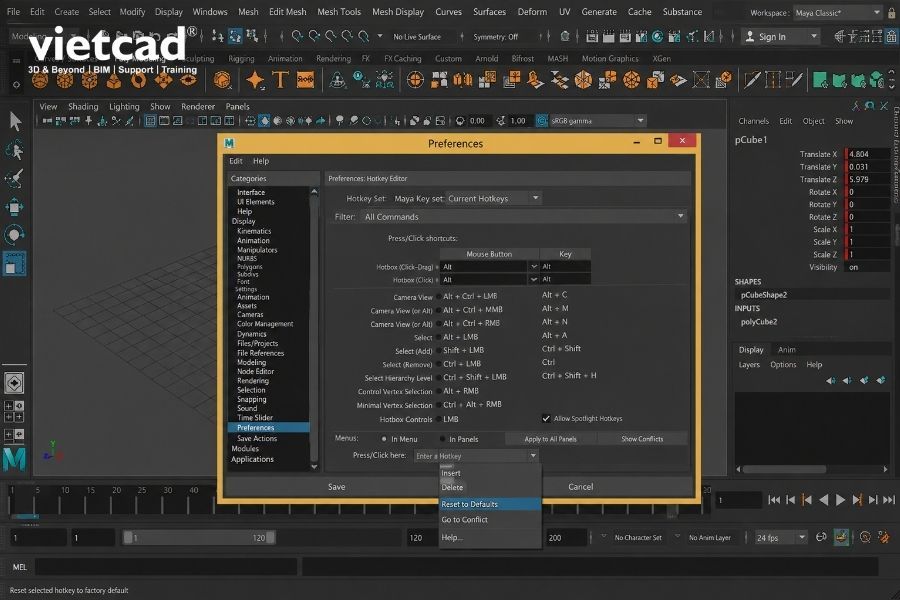900x600 pixels.
Task: Activate the Lasso select tool
Action: (x=14, y=150)
